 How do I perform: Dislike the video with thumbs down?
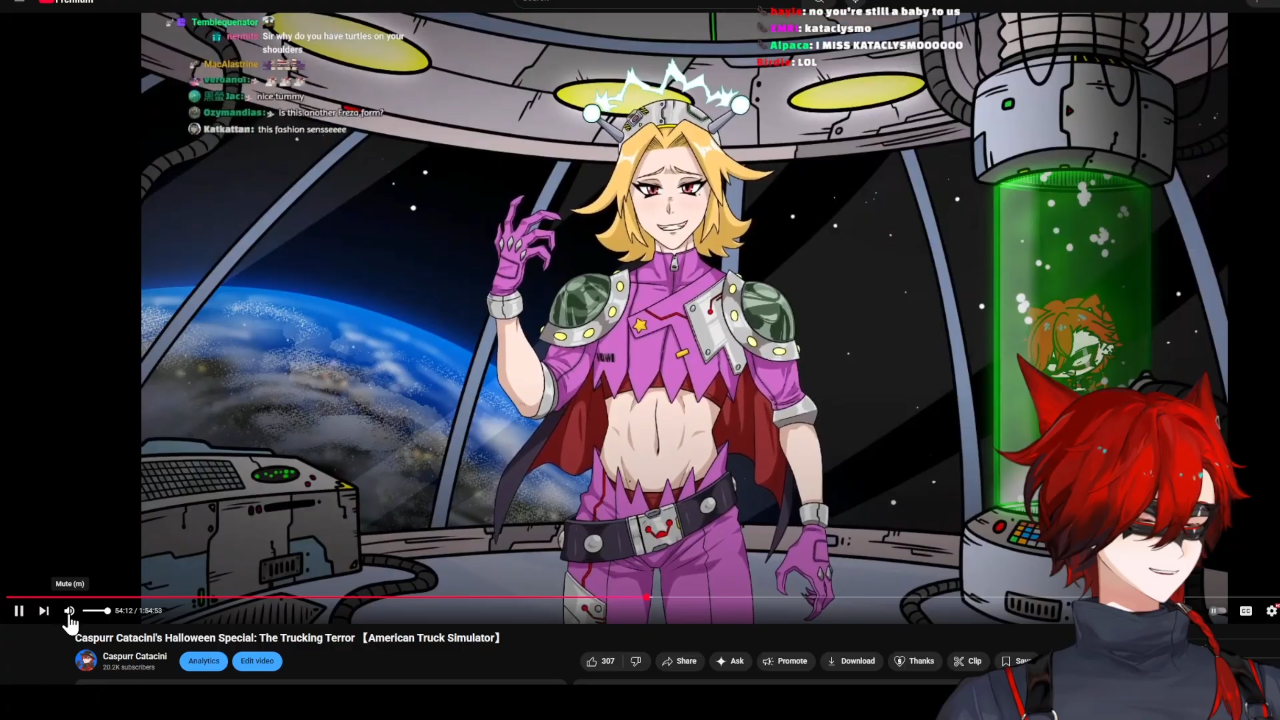pyautogui.click(x=635, y=661)
